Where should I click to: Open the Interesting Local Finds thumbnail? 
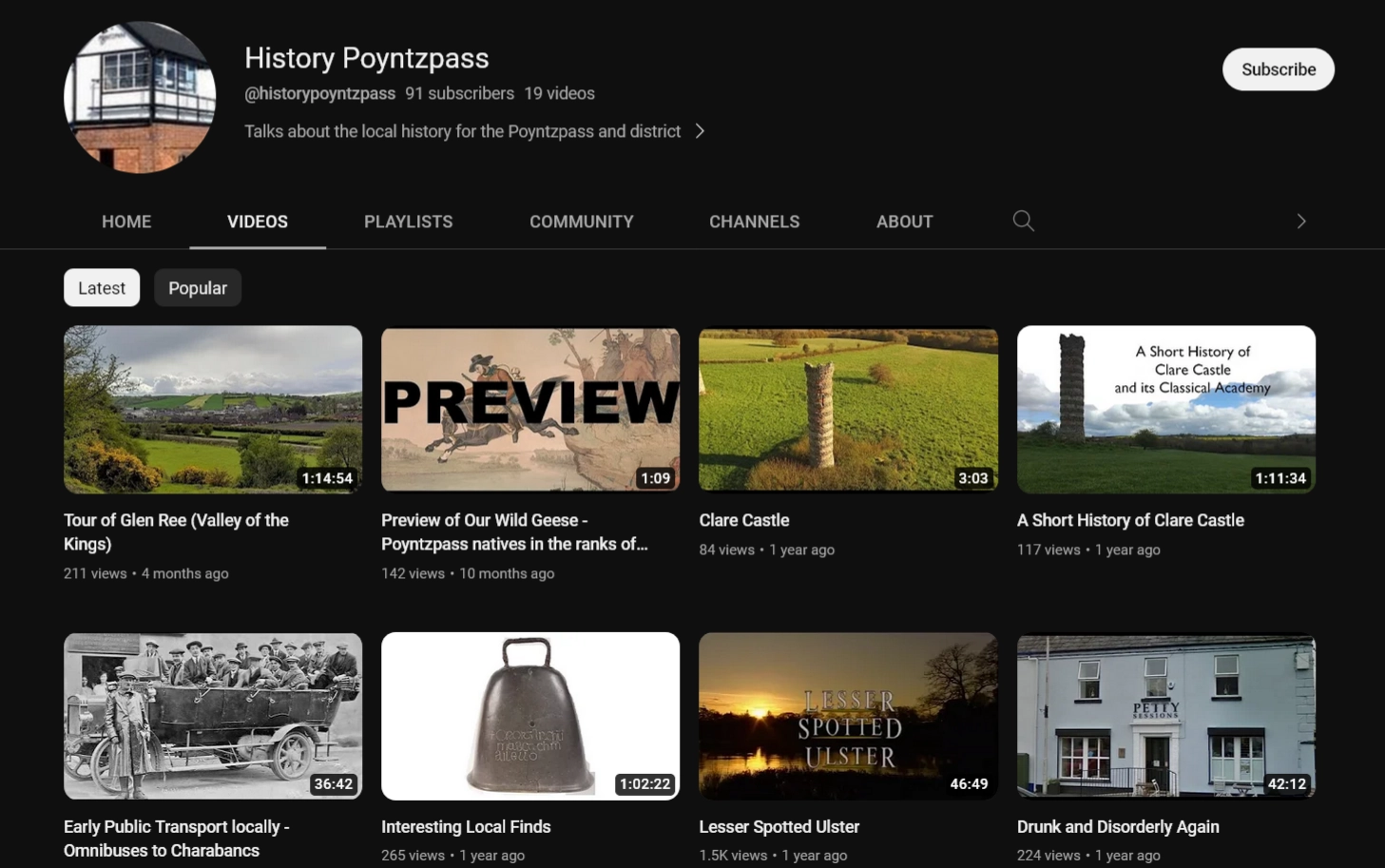[x=529, y=715]
